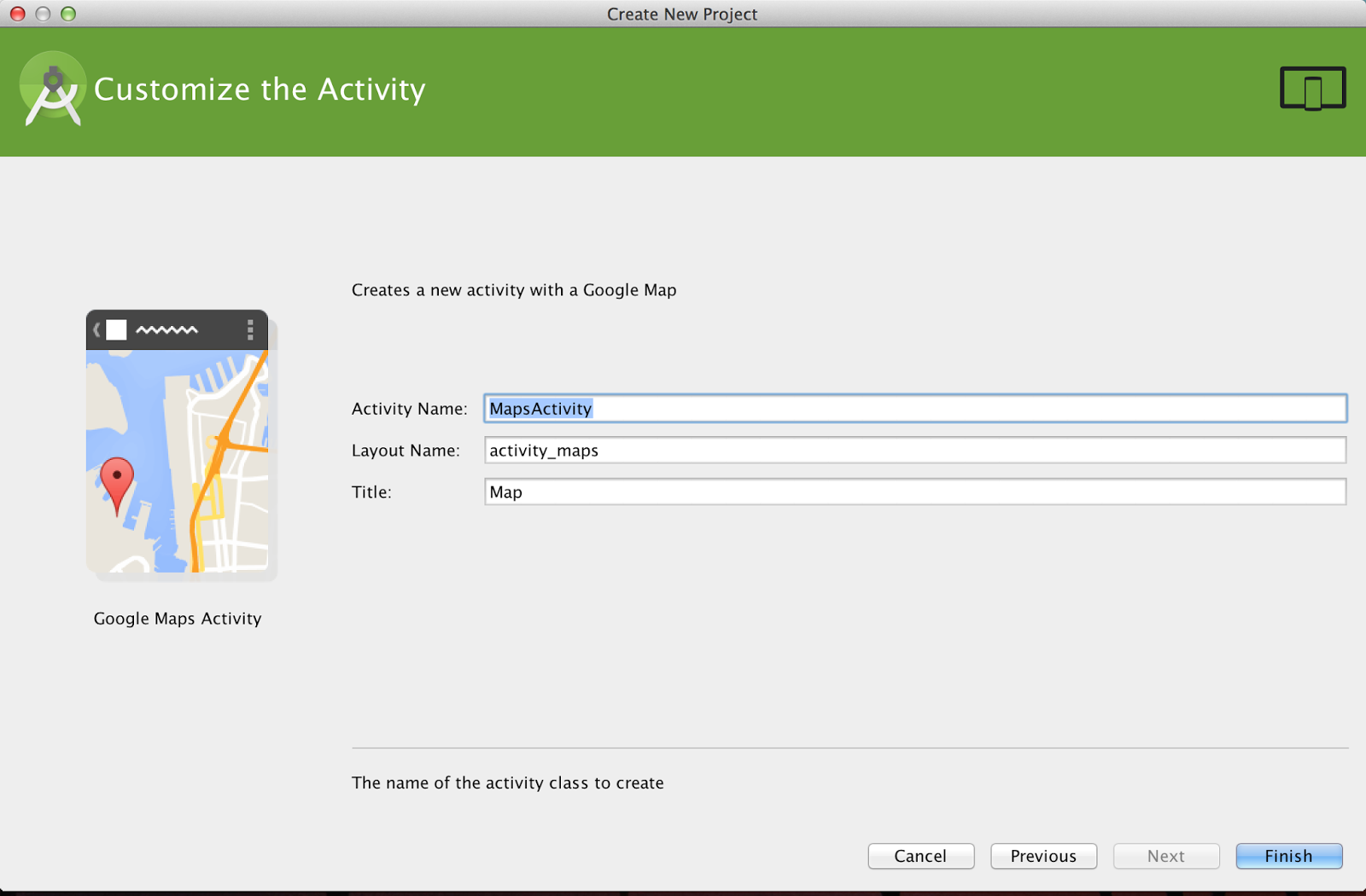Minimize the Create New Project window

[44, 14]
